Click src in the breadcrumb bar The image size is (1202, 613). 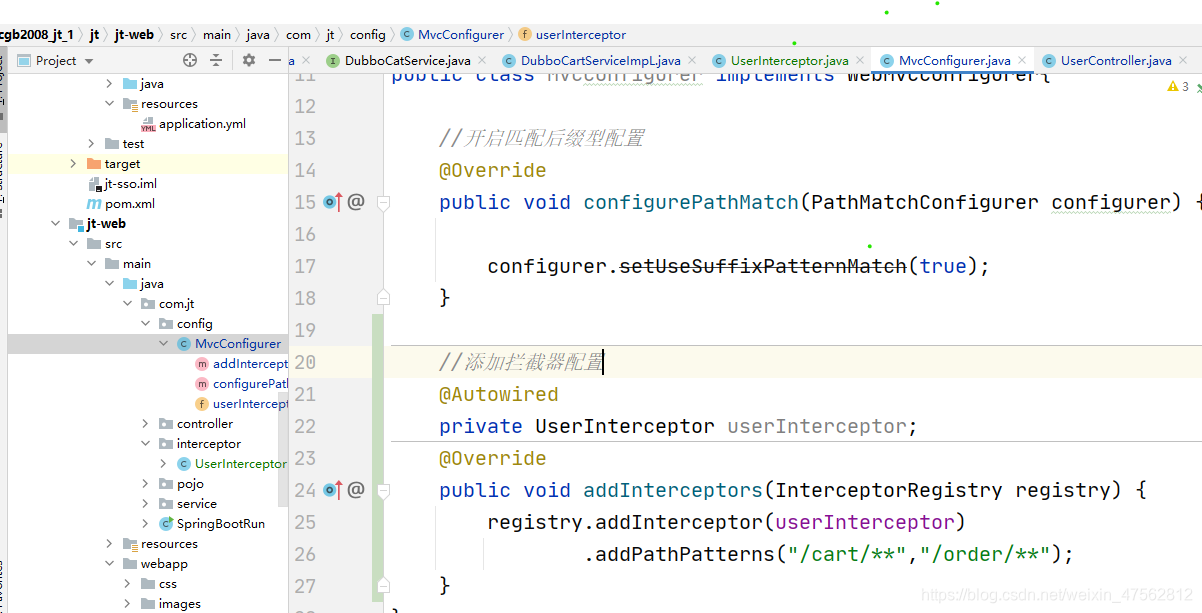click(x=178, y=34)
